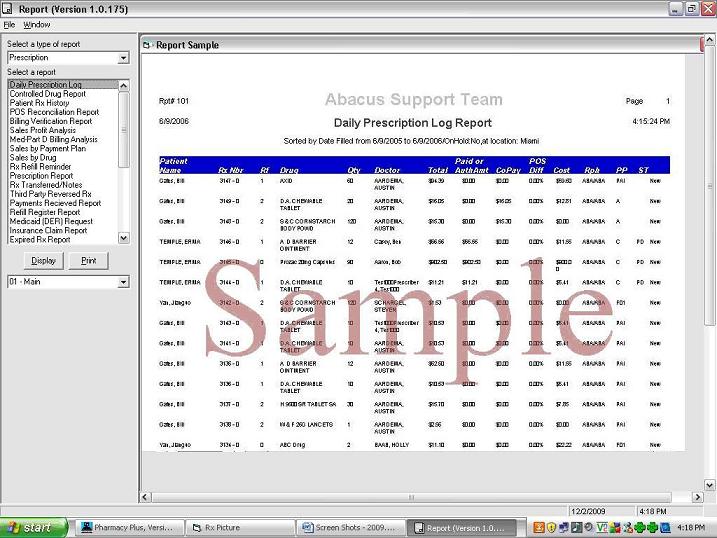Select Controlled Drug Report in list

click(x=48, y=94)
